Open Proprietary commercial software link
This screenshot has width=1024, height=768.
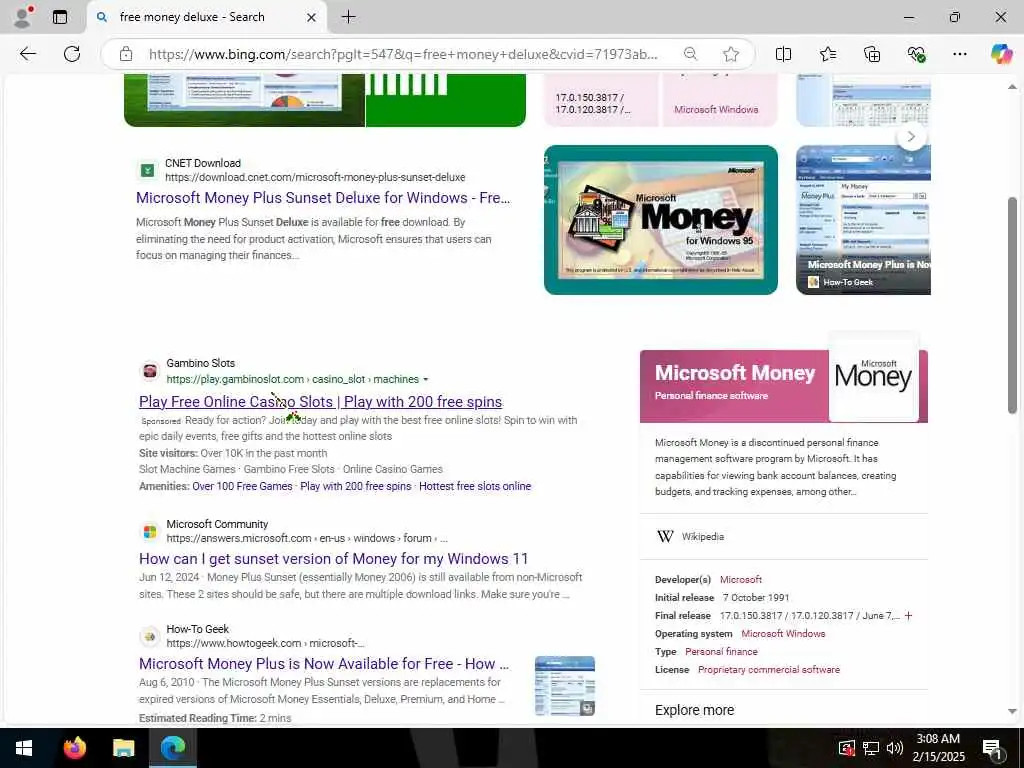pos(769,670)
